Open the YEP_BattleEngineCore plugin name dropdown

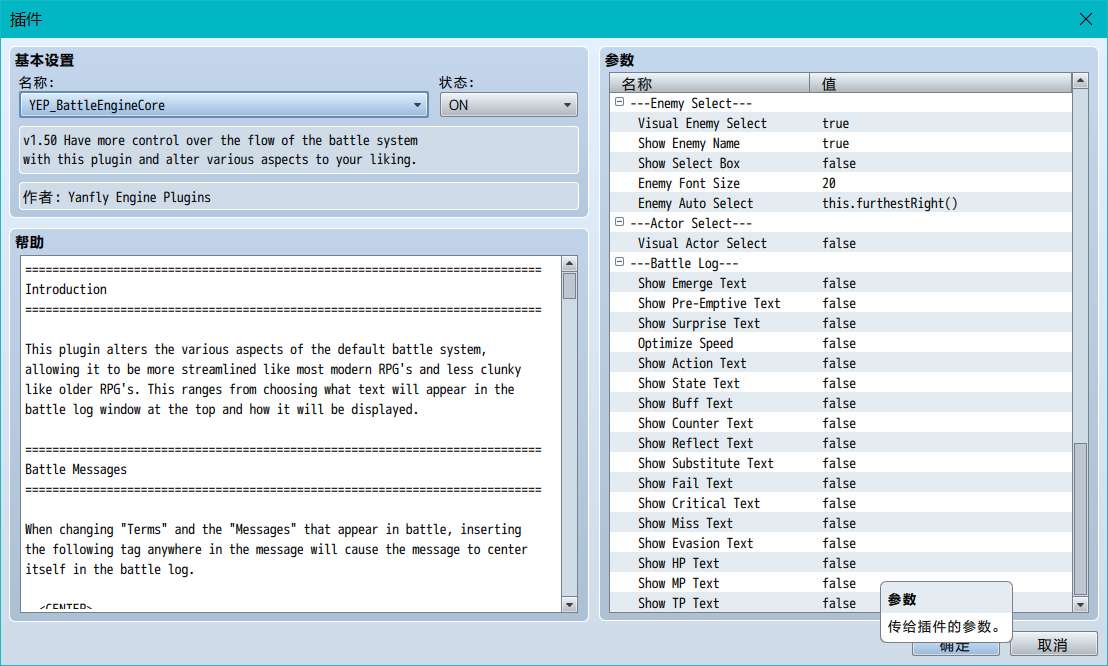point(223,105)
